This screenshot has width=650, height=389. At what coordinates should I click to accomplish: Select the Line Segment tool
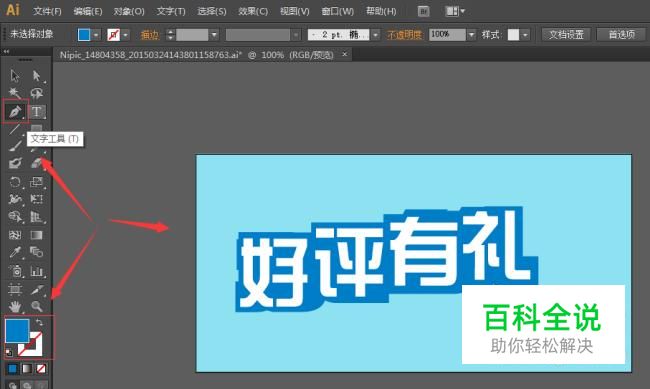[x=15, y=129]
